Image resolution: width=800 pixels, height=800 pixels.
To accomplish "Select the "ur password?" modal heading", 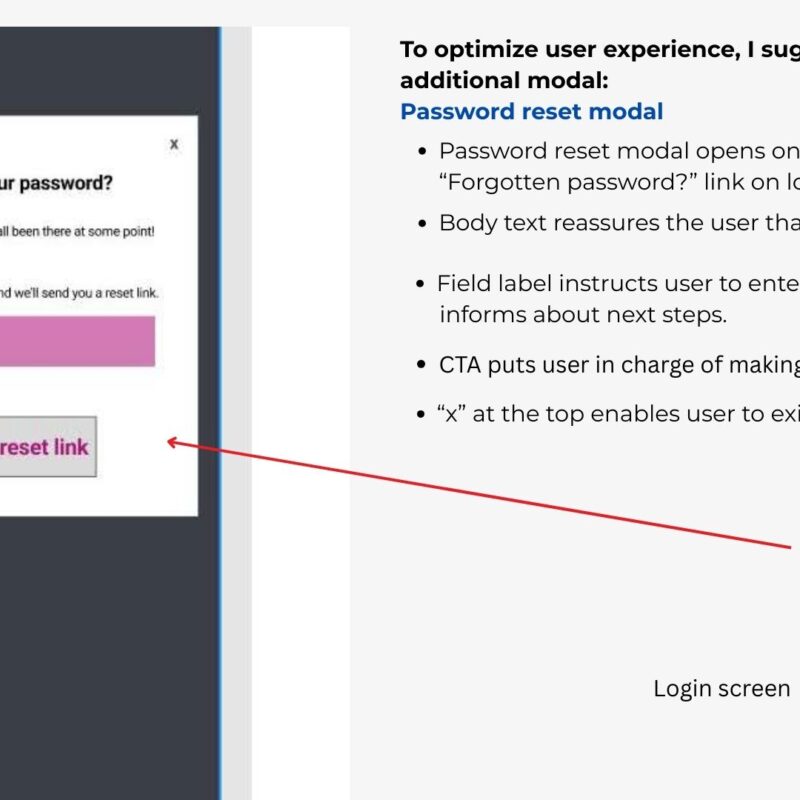I will [x=56, y=185].
